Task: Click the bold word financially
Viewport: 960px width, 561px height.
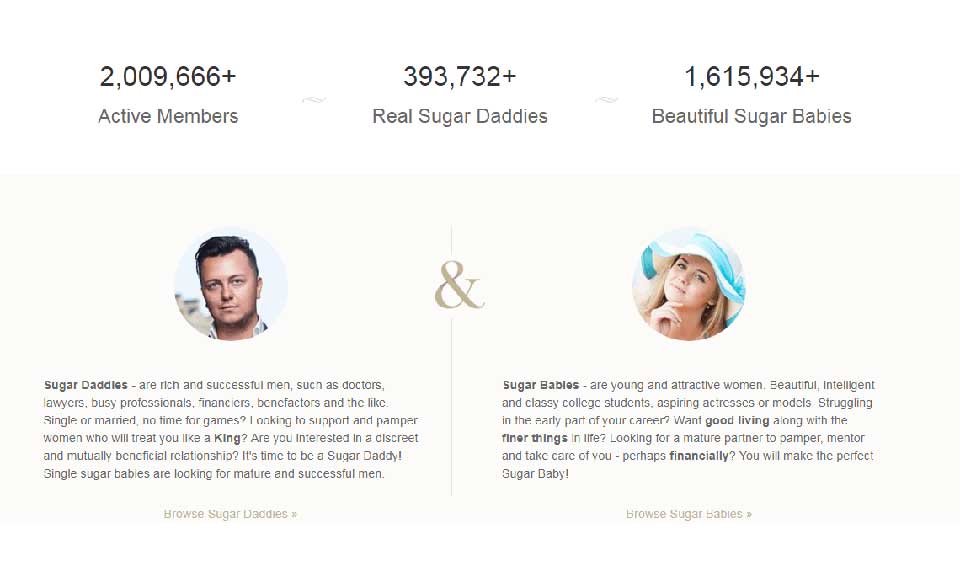Action: point(700,456)
